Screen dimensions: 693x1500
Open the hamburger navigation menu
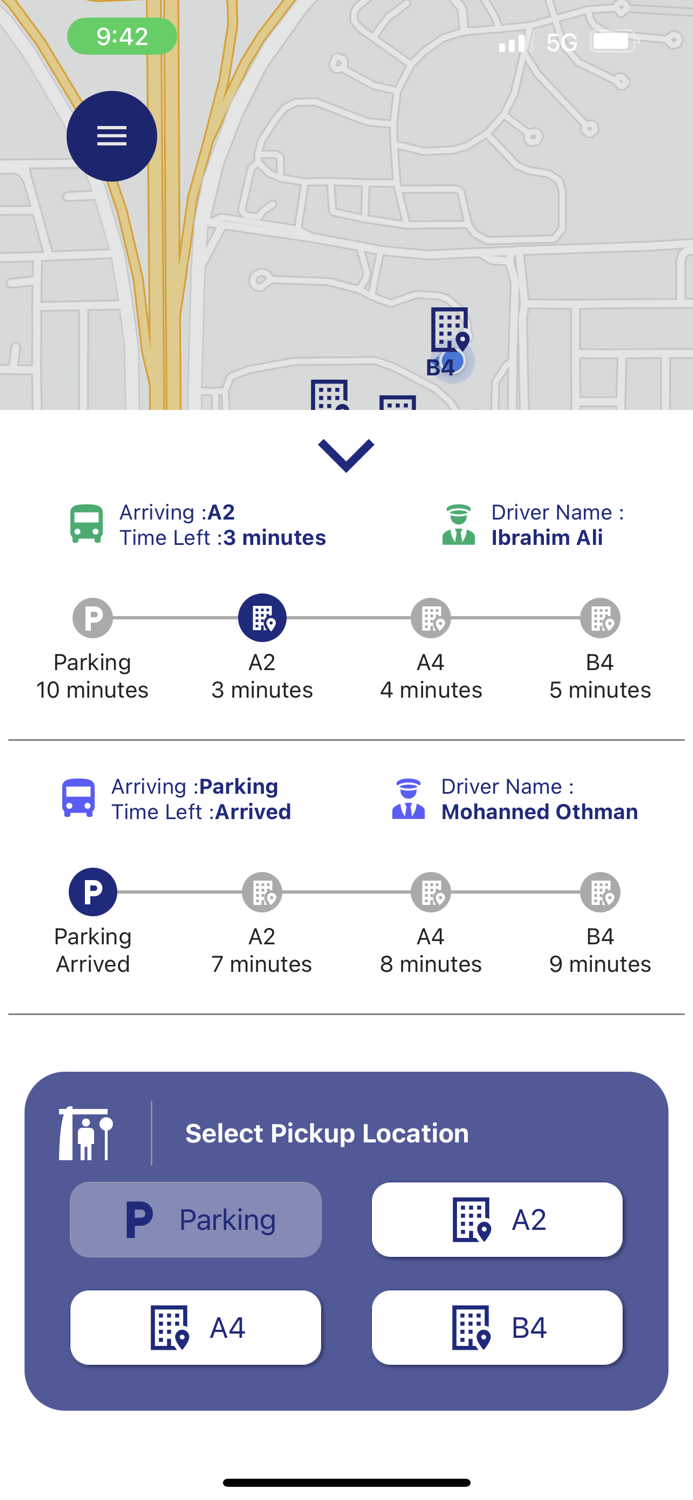111,136
